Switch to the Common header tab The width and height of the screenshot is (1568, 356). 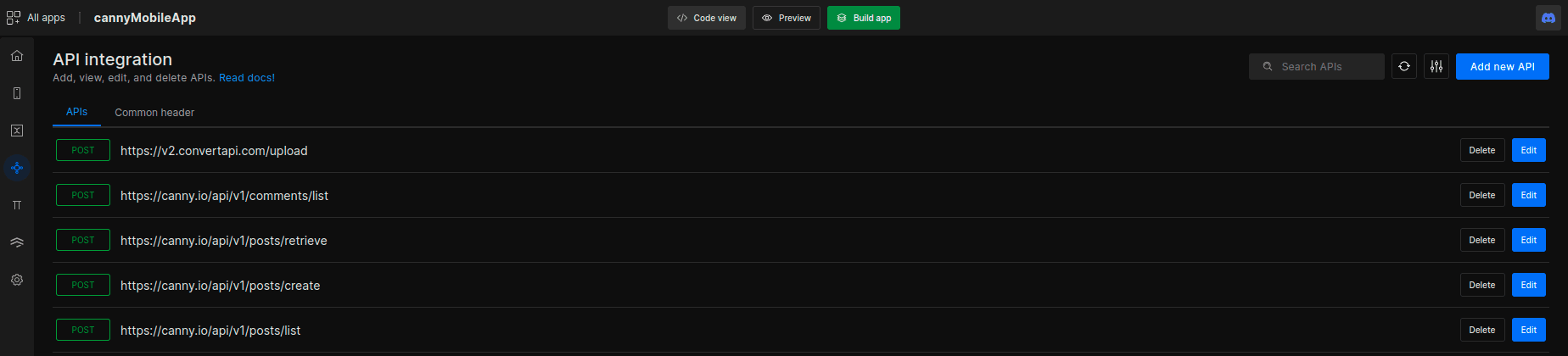[154, 112]
